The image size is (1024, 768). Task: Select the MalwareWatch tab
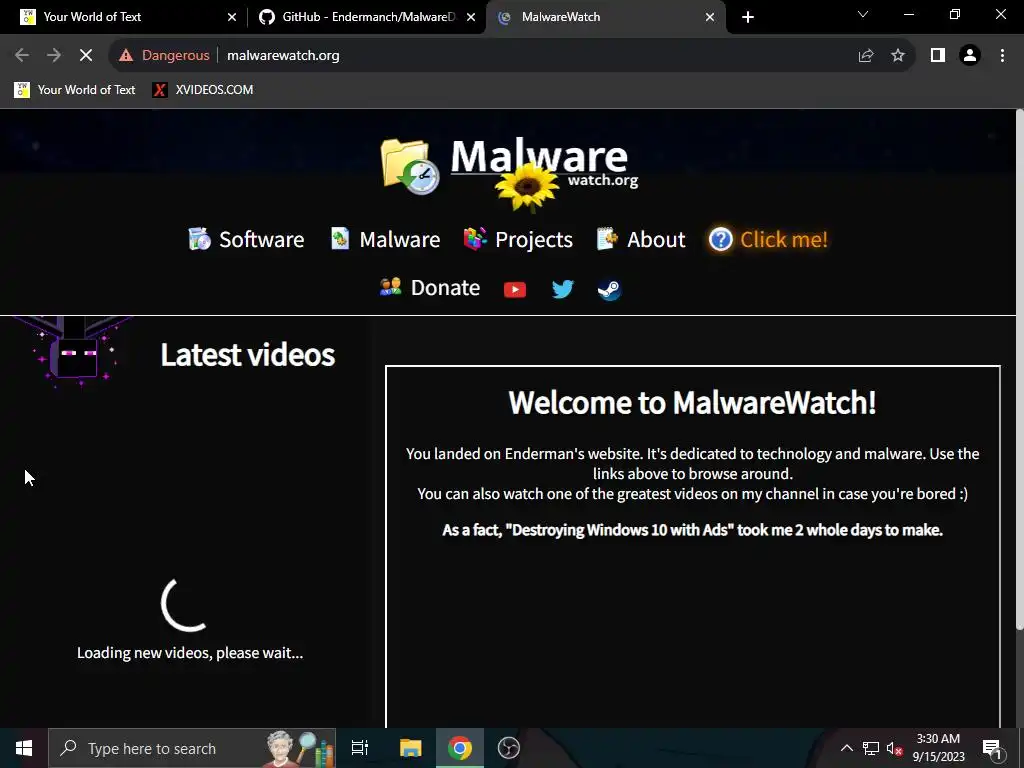tap(605, 17)
